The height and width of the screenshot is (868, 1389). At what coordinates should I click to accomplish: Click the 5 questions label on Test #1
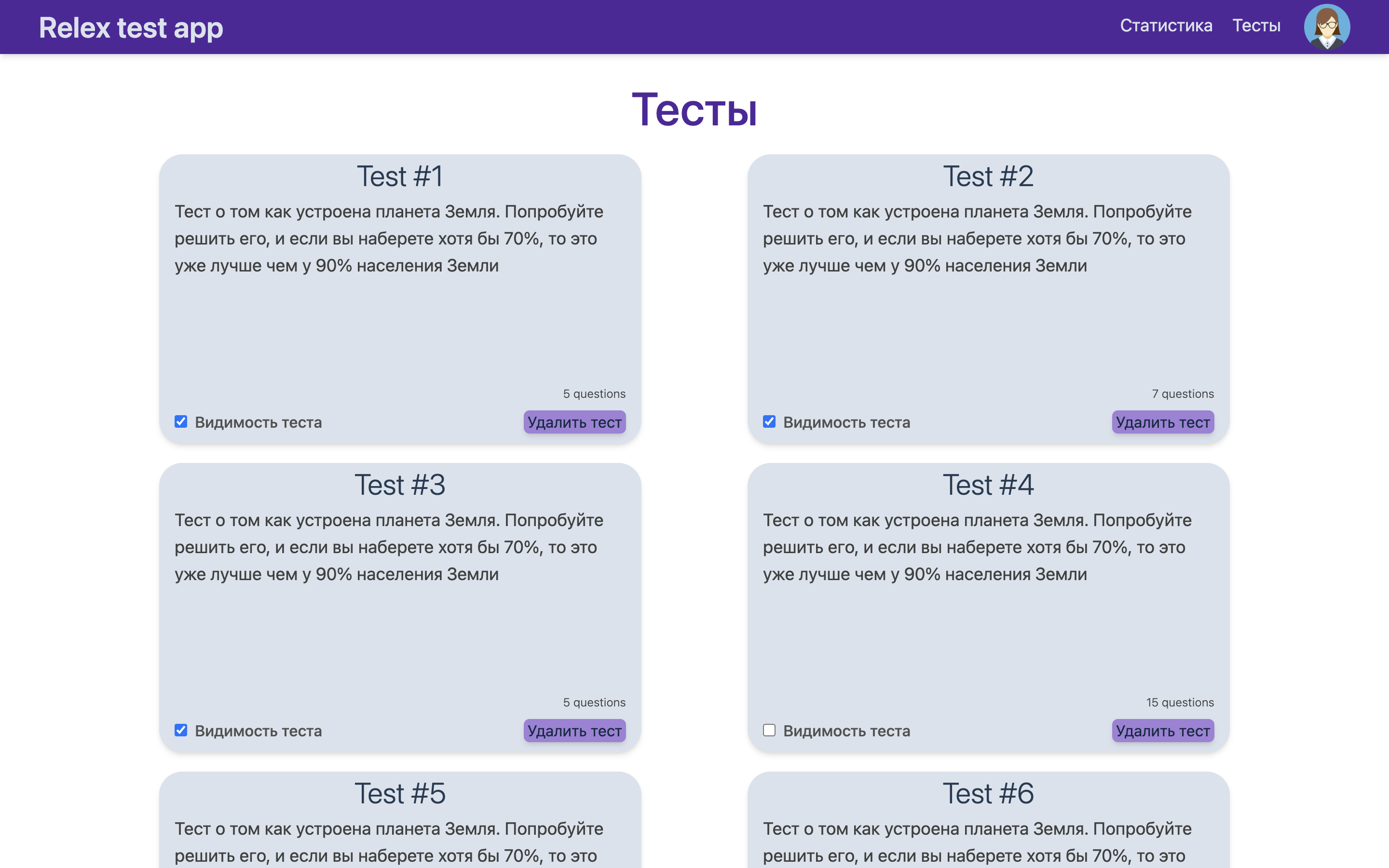(x=594, y=394)
